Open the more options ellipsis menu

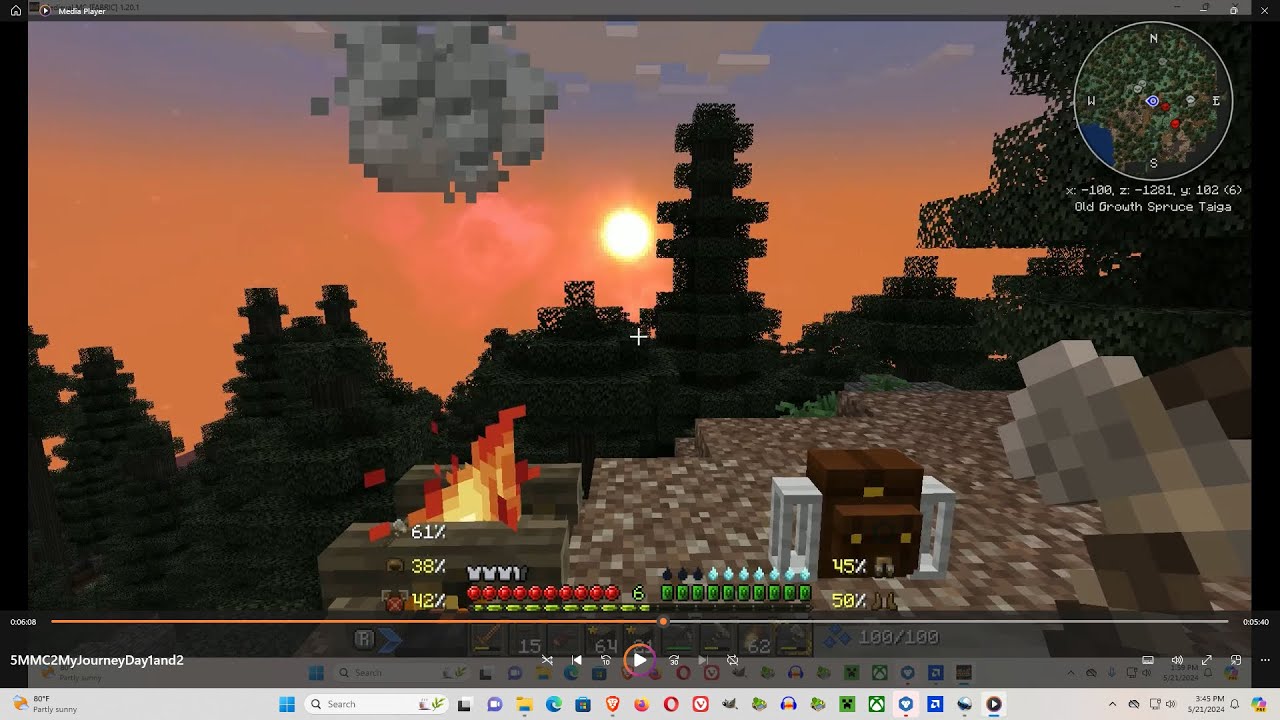1264,660
